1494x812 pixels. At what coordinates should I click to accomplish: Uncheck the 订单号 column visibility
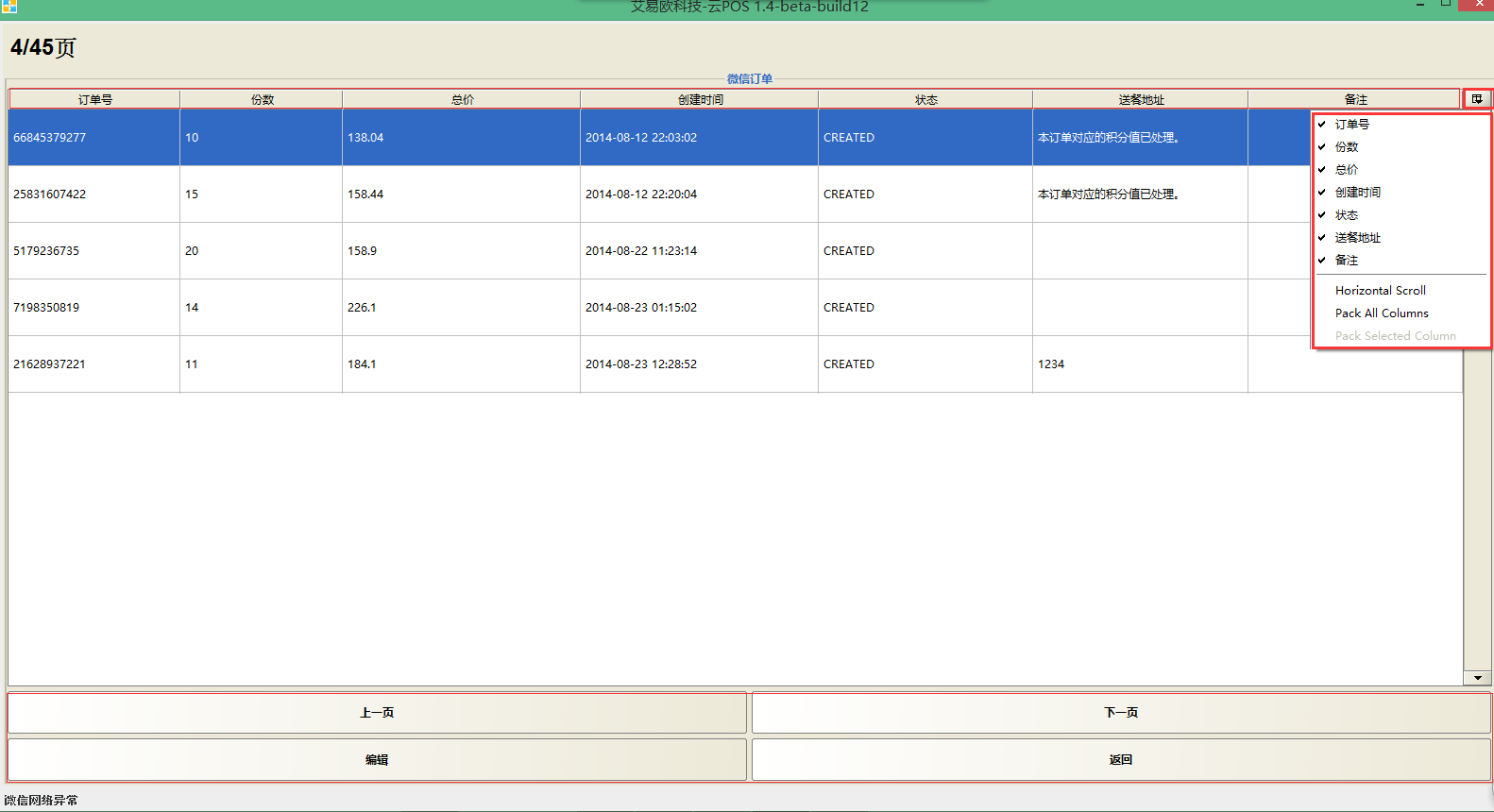coord(1351,125)
